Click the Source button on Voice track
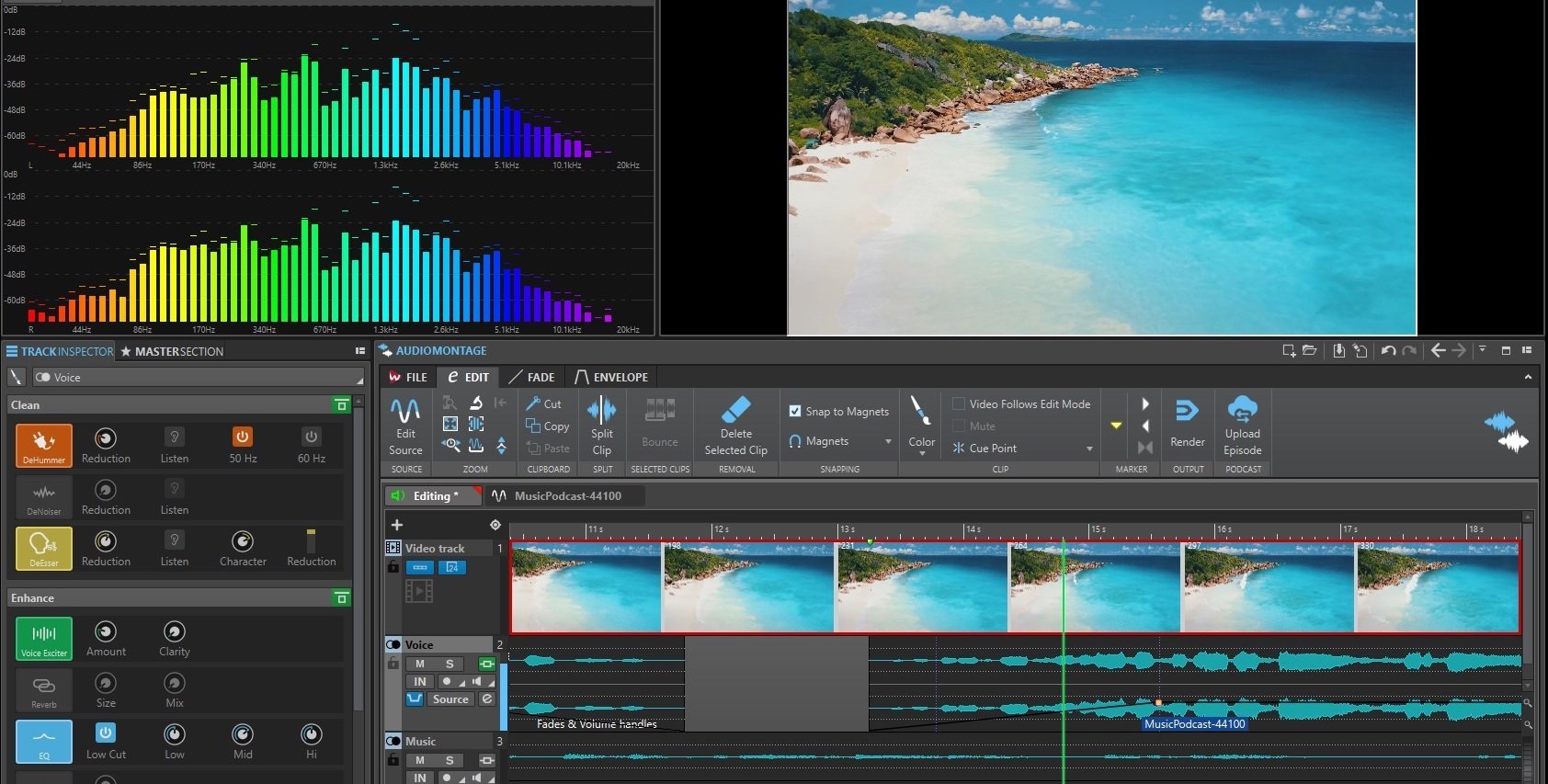This screenshot has width=1548, height=784. [450, 699]
